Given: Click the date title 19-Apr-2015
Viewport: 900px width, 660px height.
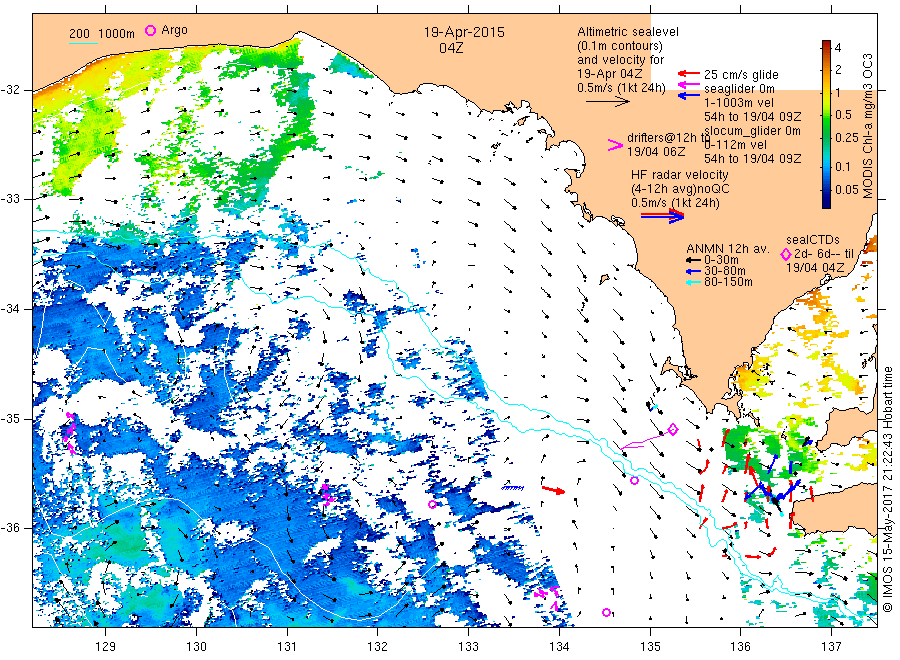Looking at the screenshot, I should click(464, 32).
